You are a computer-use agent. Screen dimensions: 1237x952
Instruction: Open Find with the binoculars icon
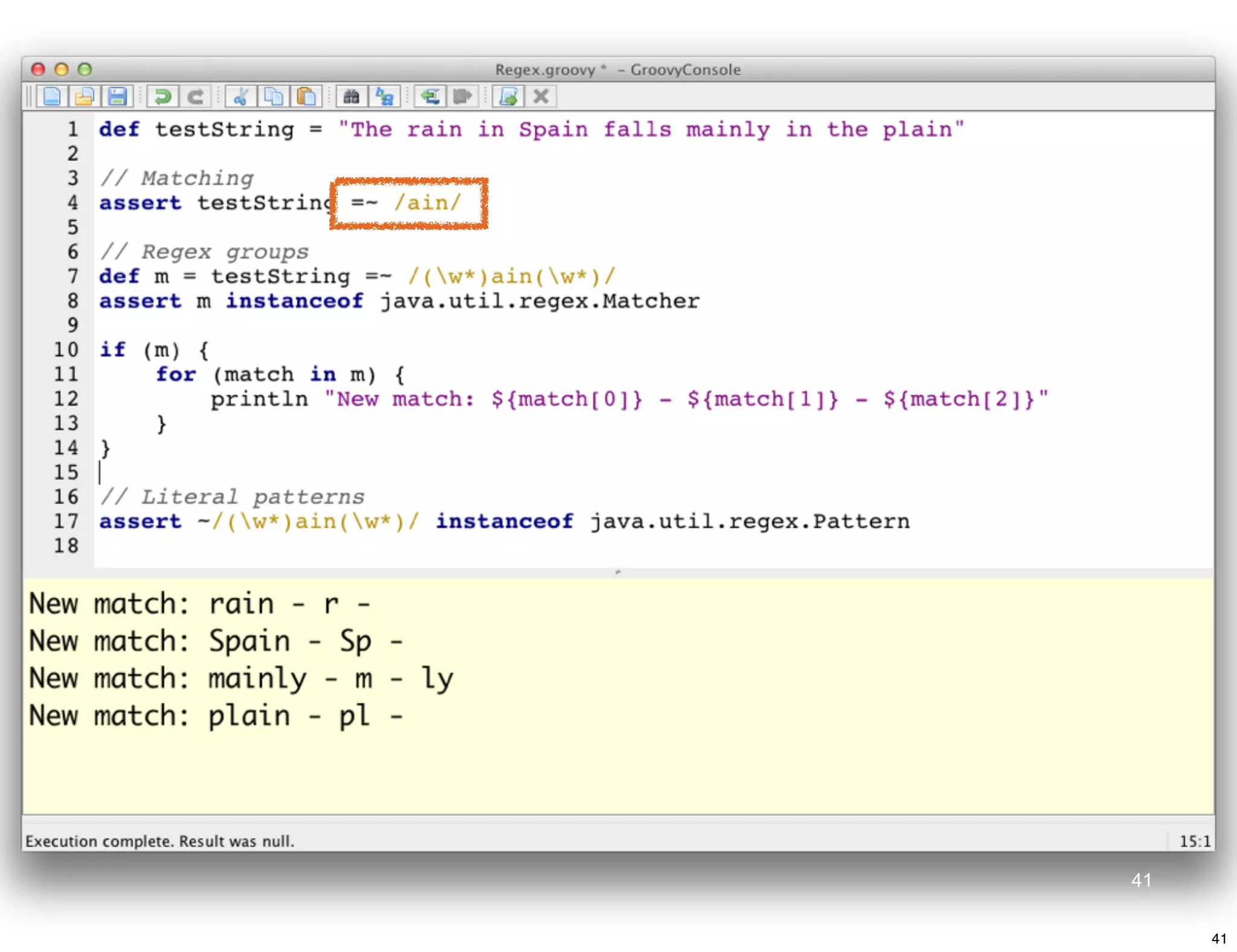coord(352,97)
